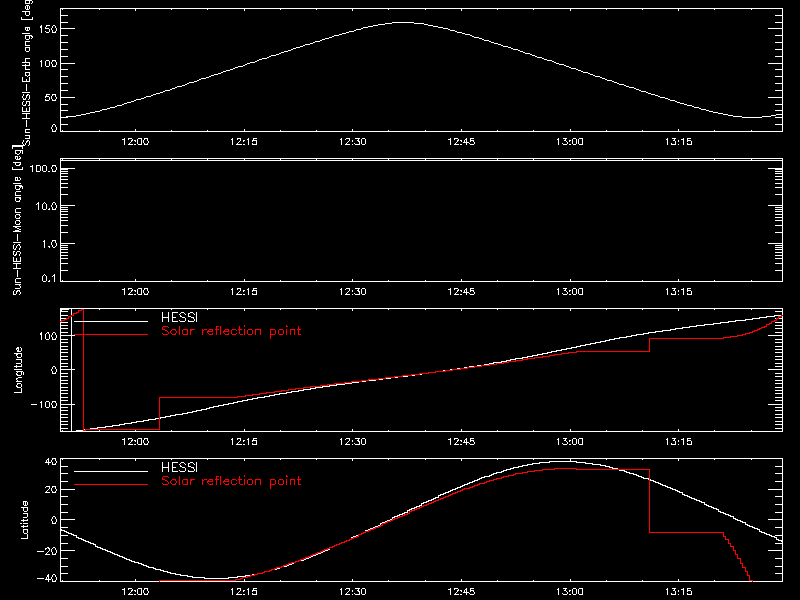Click 12:45 under the Latitude plot
The image size is (800, 600).
coord(461,591)
